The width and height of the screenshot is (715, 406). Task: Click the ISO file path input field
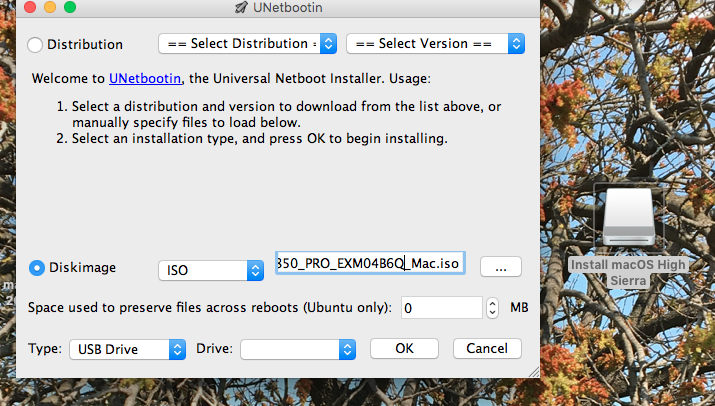click(x=370, y=263)
